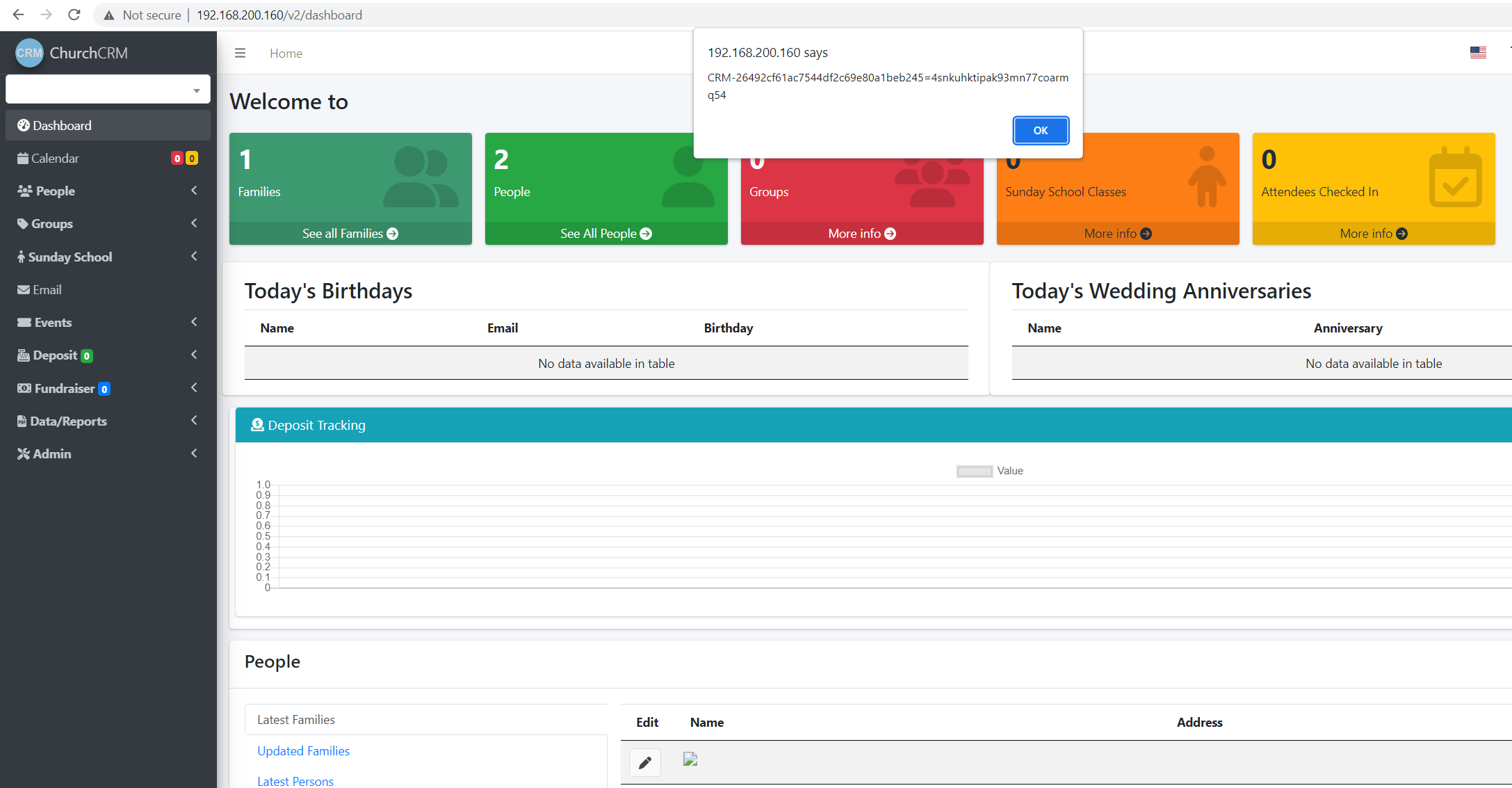Click the US flag language icon
Screen dimensions: 1512x788
coord(1478,52)
